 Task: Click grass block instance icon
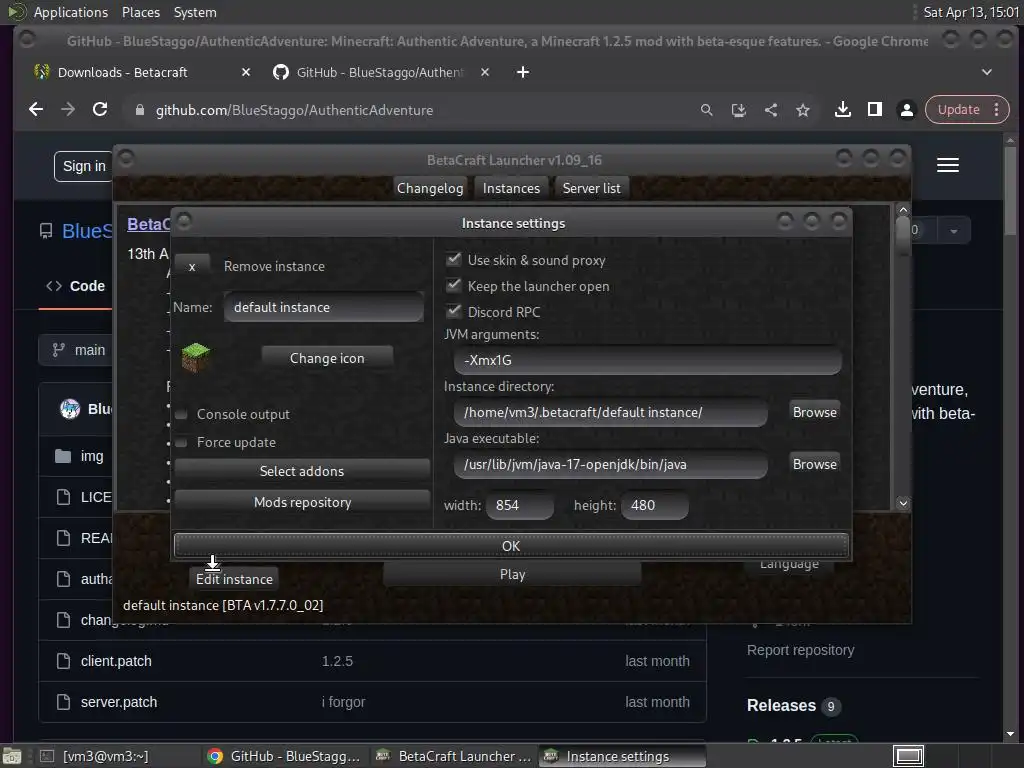[195, 357]
